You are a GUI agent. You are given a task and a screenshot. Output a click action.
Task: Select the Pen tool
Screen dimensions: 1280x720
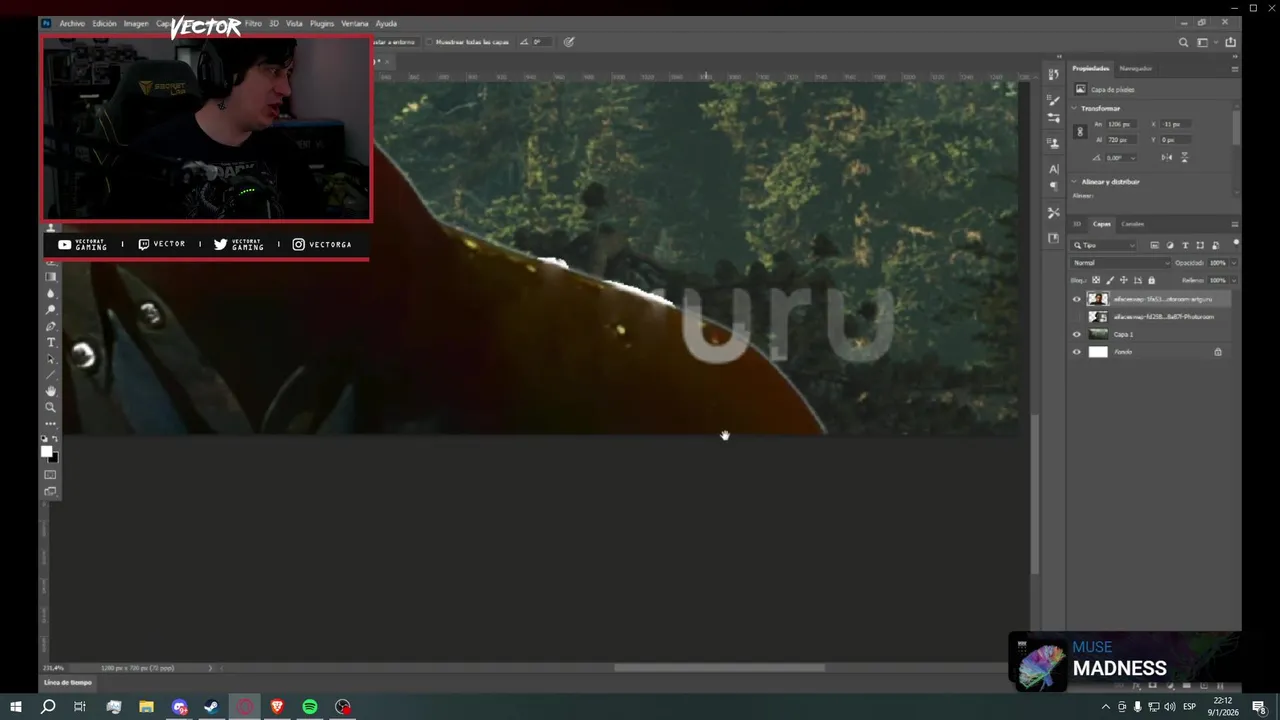pos(51,326)
